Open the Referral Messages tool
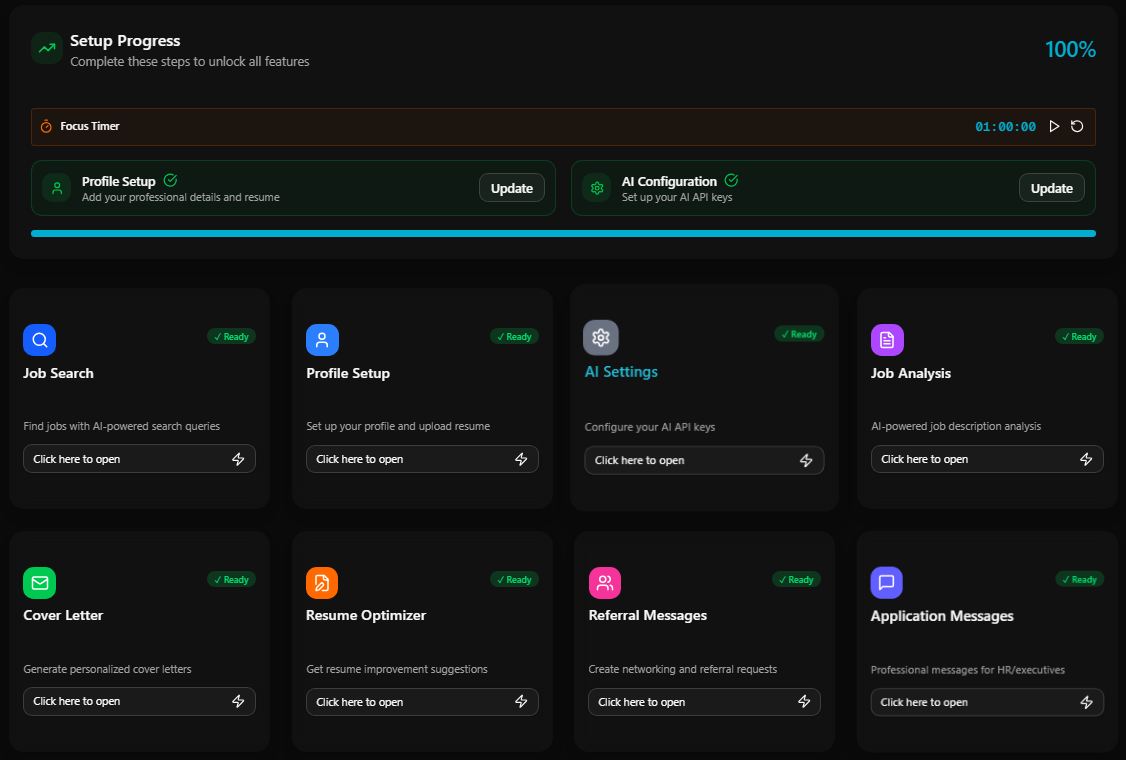This screenshot has height=760, width=1126. click(x=704, y=702)
